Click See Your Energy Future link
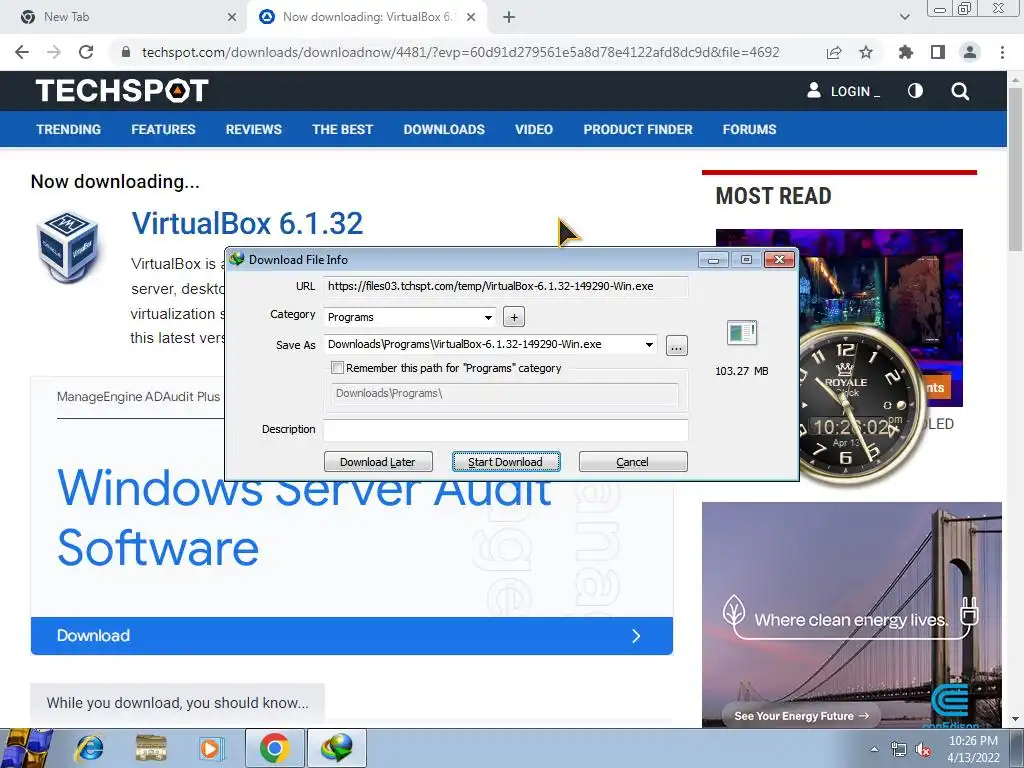 801,716
